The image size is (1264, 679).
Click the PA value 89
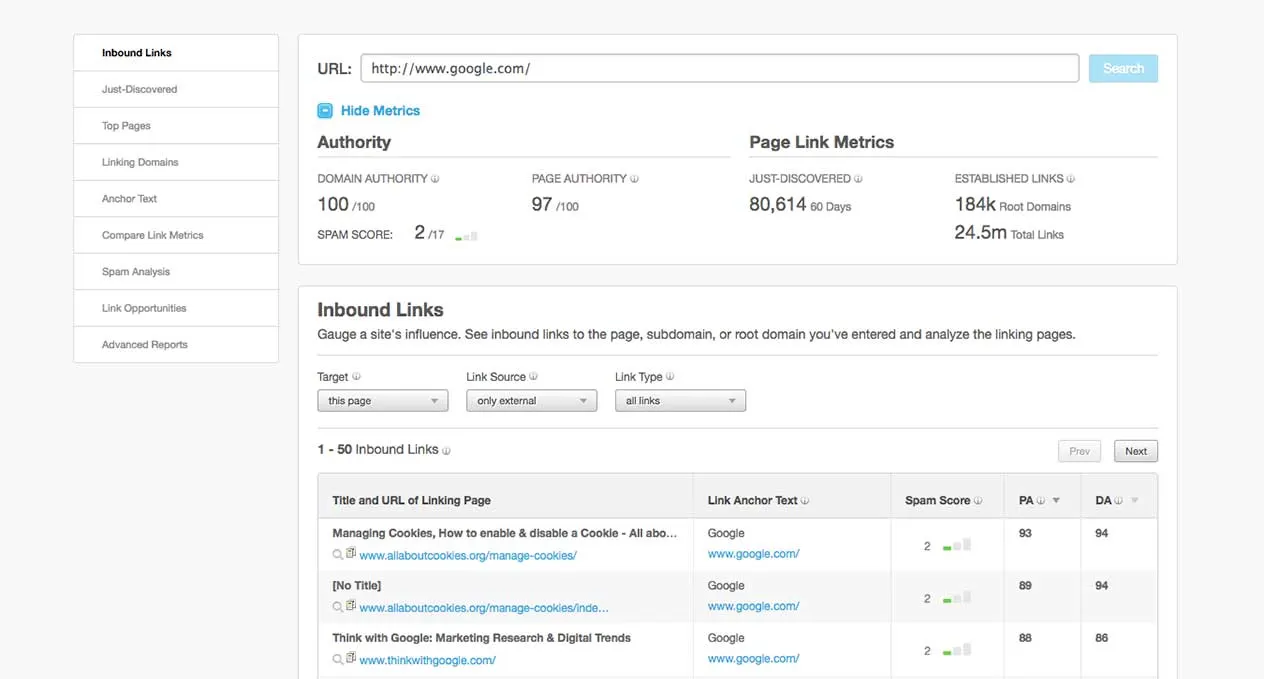tap(1025, 585)
